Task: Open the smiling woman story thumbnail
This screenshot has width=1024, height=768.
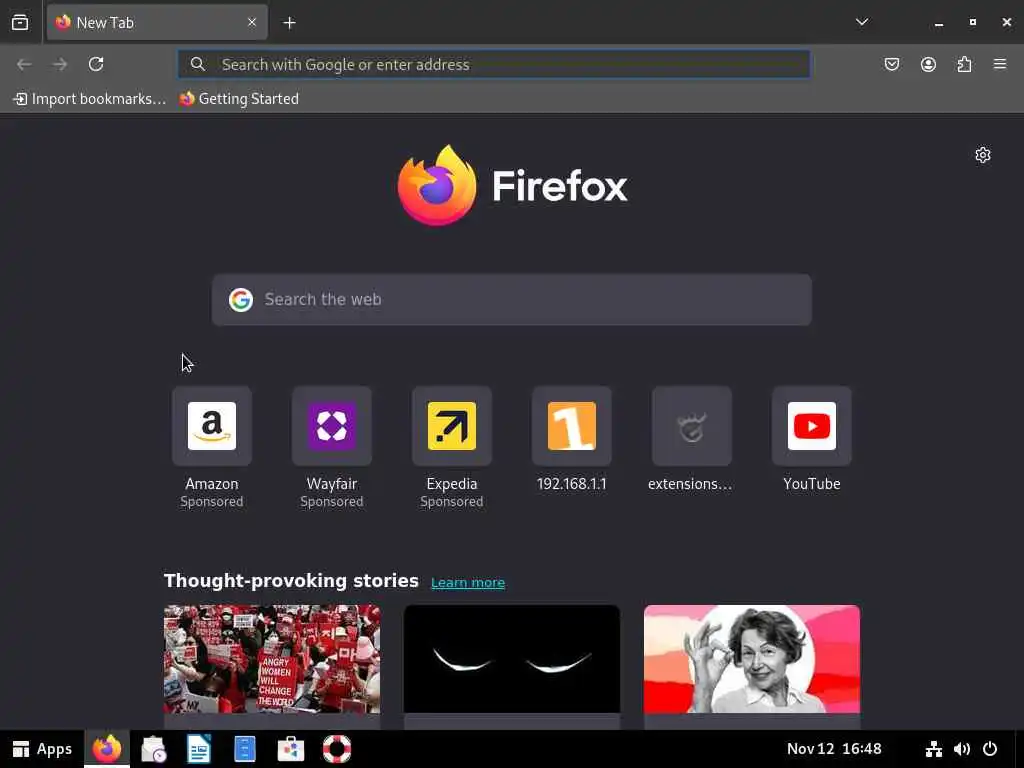Action: tap(752, 659)
